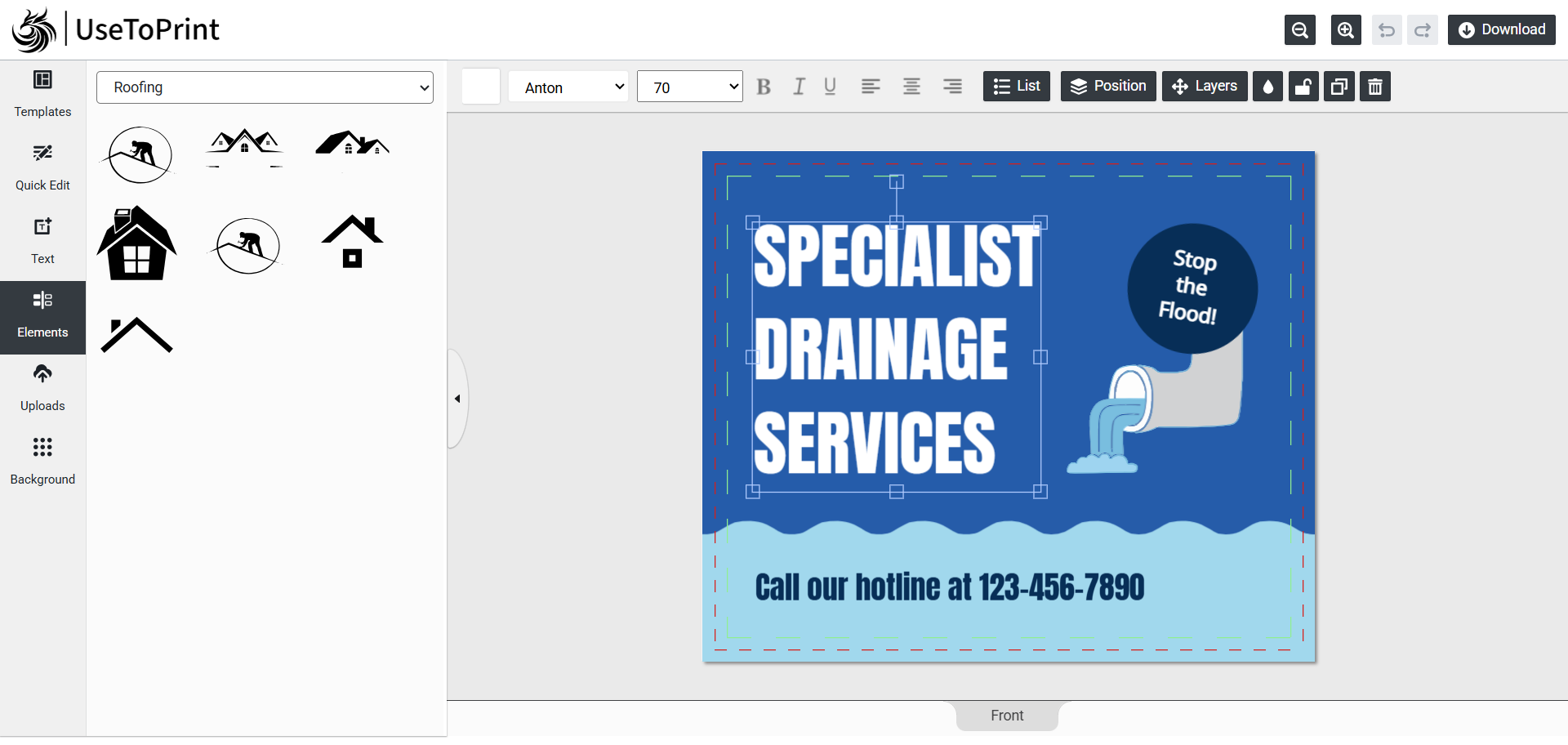Open the Anton font dropdown
1568x745 pixels.
pos(568,87)
